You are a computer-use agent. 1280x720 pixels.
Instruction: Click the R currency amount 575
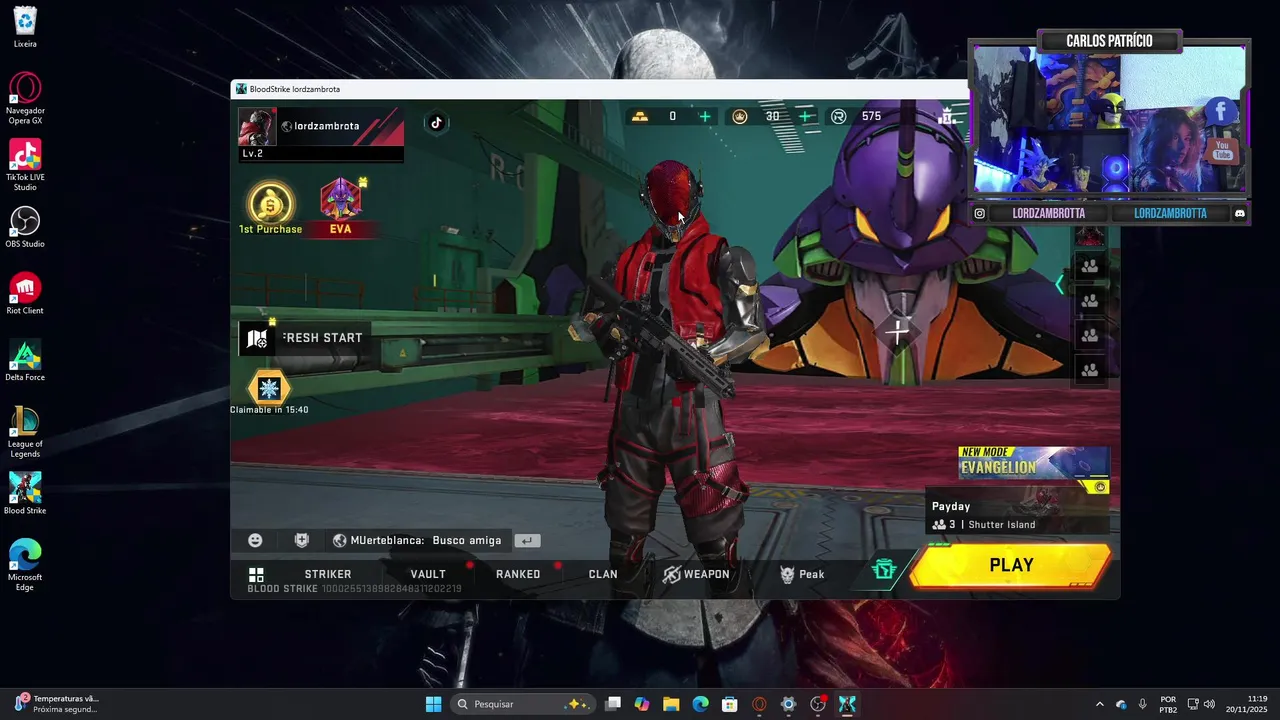871,116
